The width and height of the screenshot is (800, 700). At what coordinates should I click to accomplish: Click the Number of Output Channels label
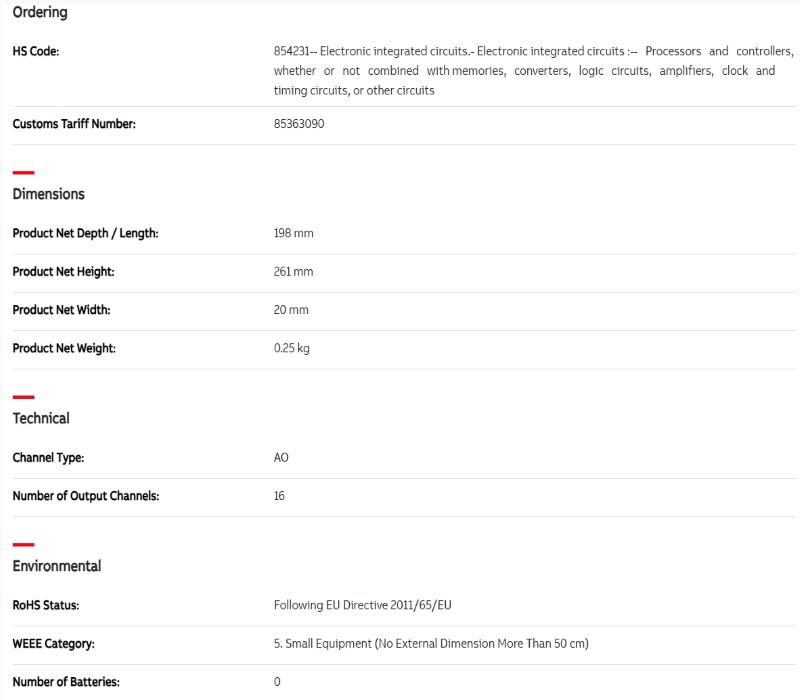tap(85, 495)
